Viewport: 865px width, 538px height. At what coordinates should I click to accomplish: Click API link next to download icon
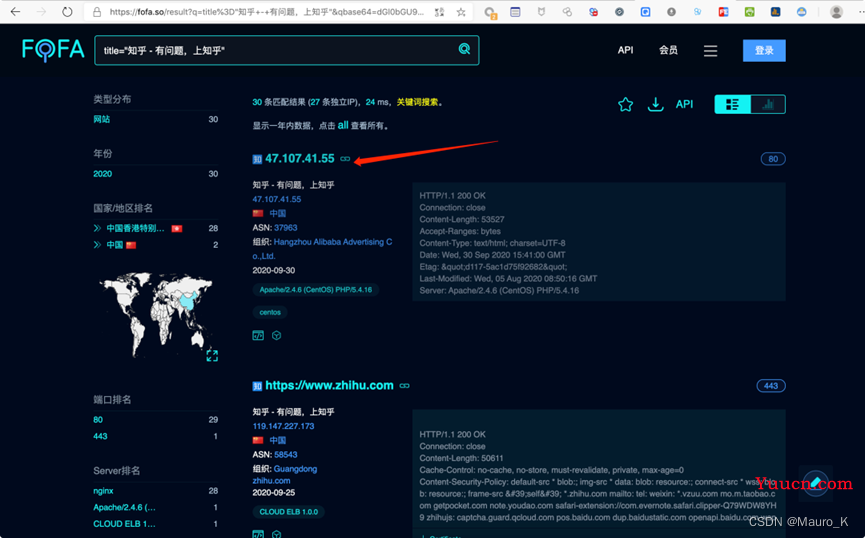pos(685,104)
